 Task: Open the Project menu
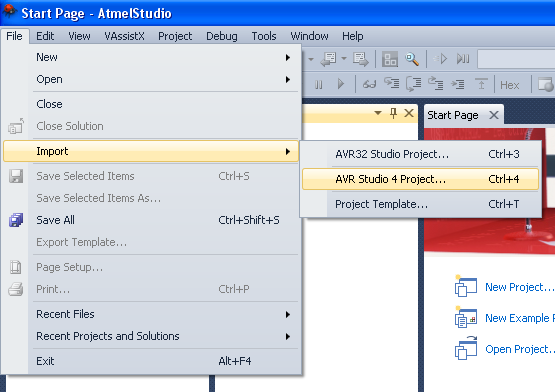click(x=175, y=36)
